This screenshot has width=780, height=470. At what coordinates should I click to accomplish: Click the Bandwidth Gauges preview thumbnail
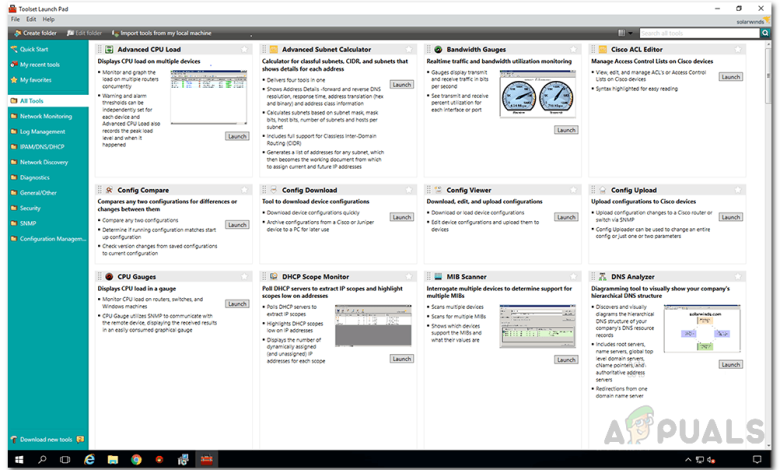click(538, 94)
